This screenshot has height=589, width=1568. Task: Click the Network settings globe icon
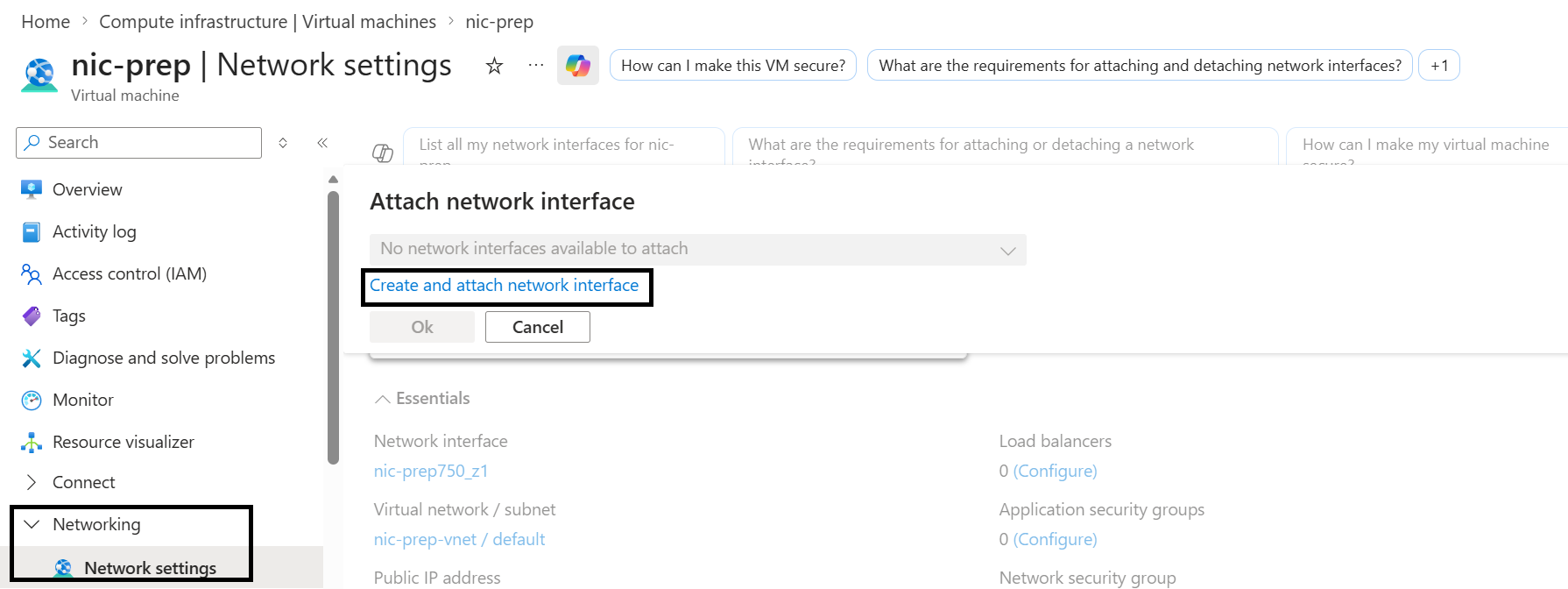(63, 568)
